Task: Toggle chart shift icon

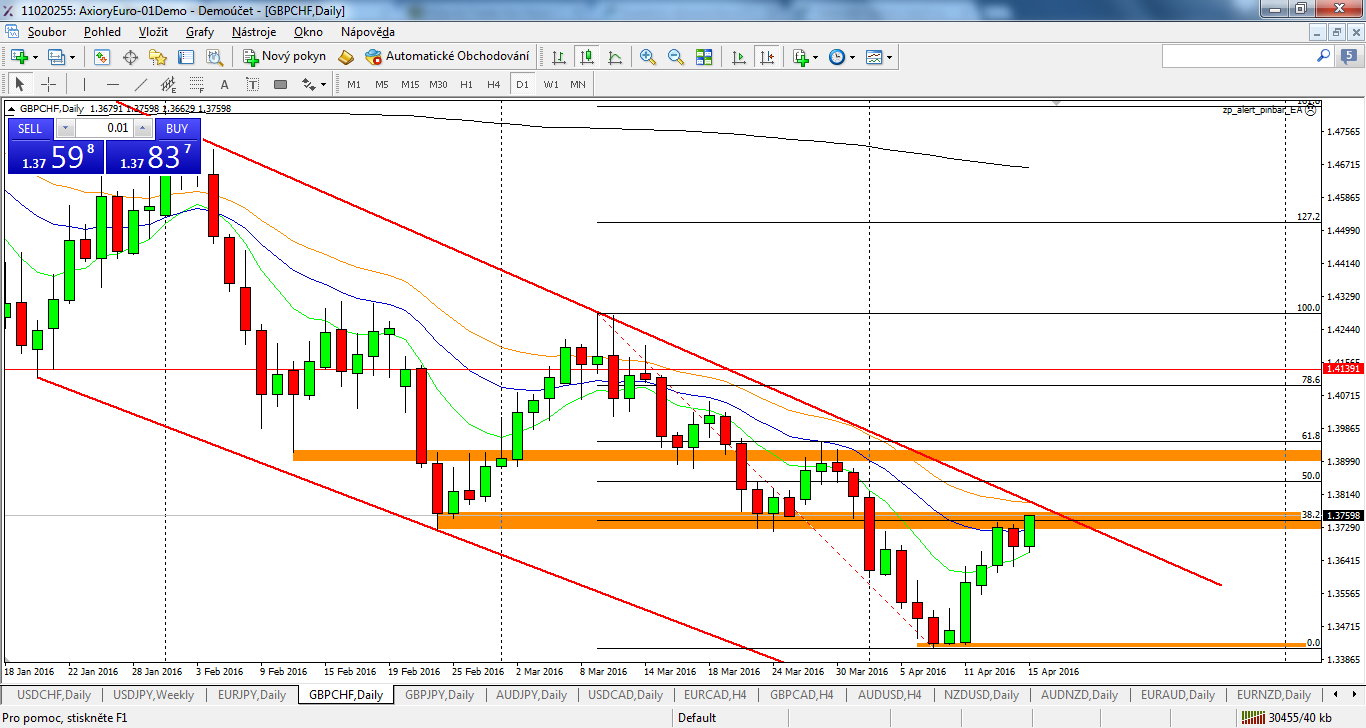Action: click(x=768, y=57)
